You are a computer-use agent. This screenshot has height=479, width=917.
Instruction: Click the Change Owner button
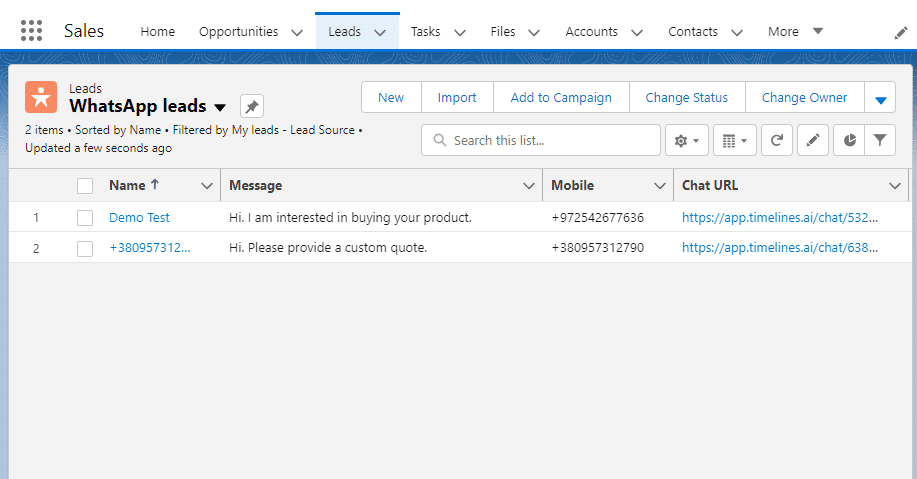805,97
